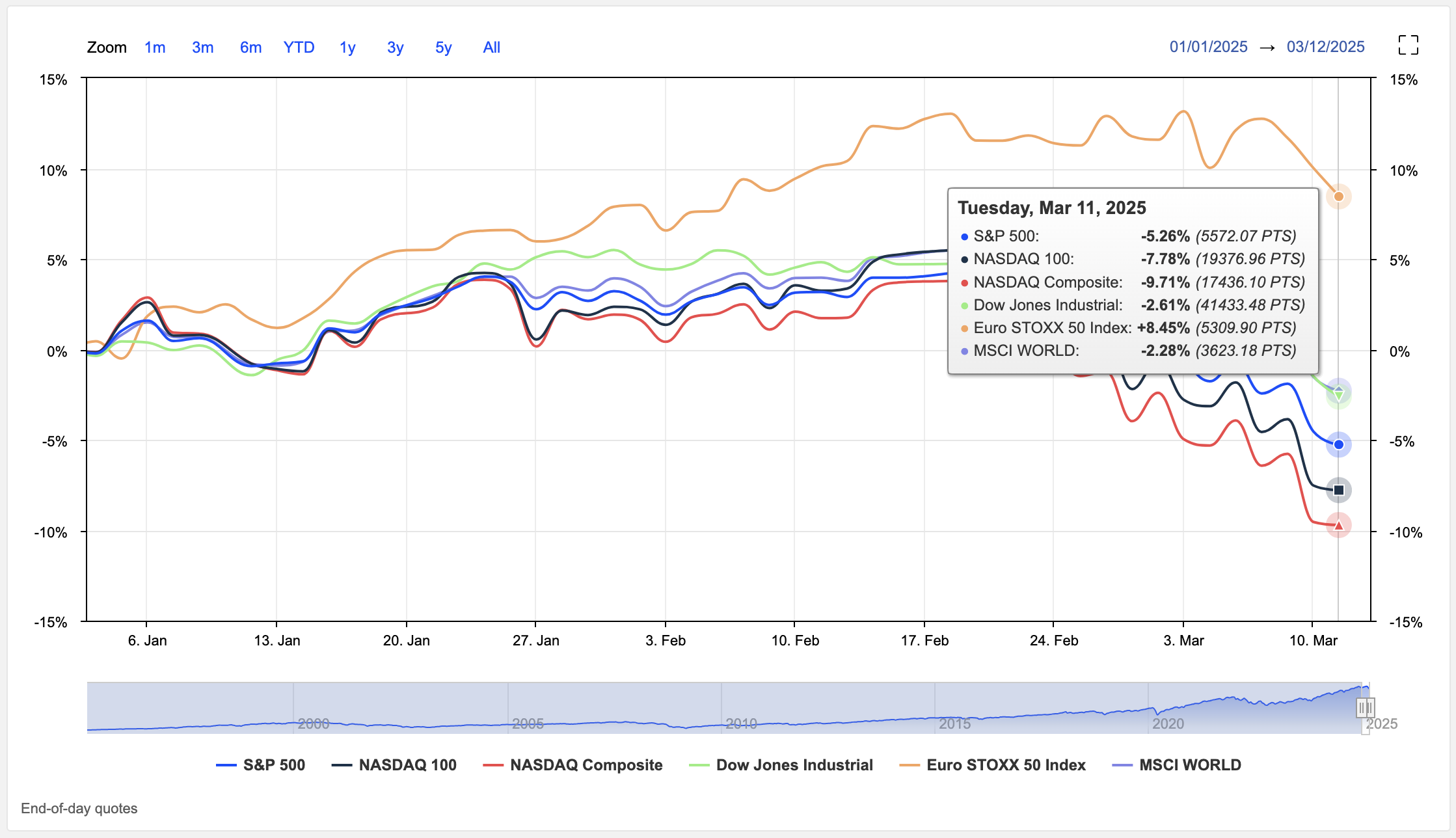Select the NASDAQ 100 square data marker
1456x838 pixels.
tap(1338, 490)
